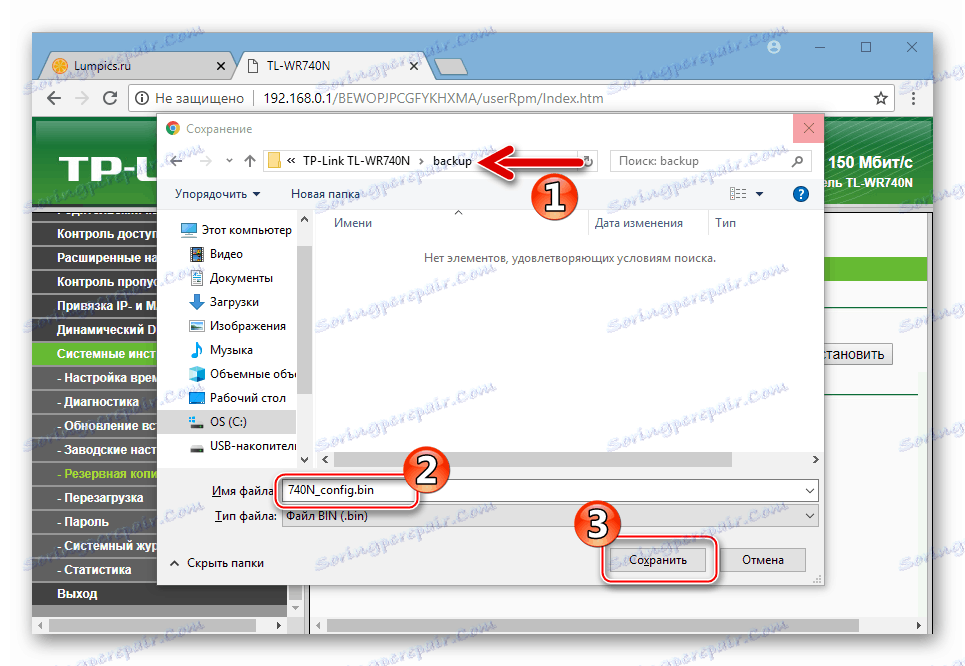965x666 pixels.
Task: Select Этот компьютер in navigation tree
Action: (236, 230)
